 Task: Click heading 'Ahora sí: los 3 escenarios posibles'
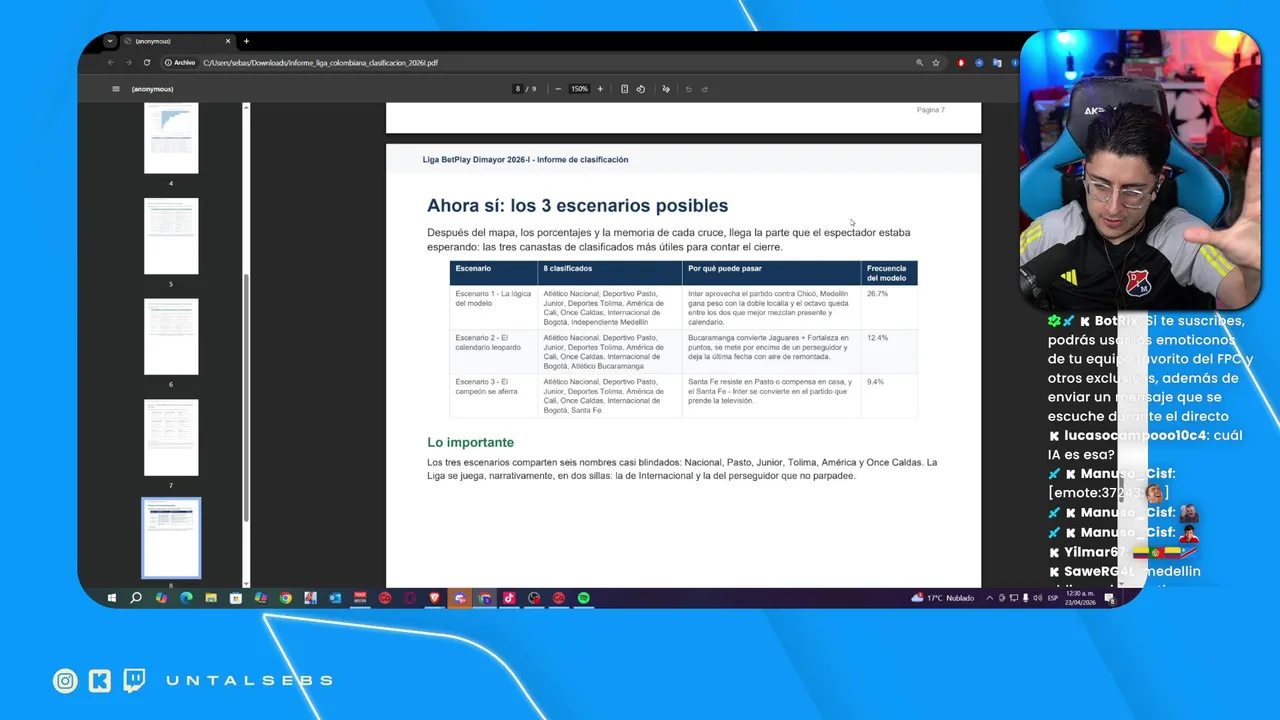click(577, 206)
